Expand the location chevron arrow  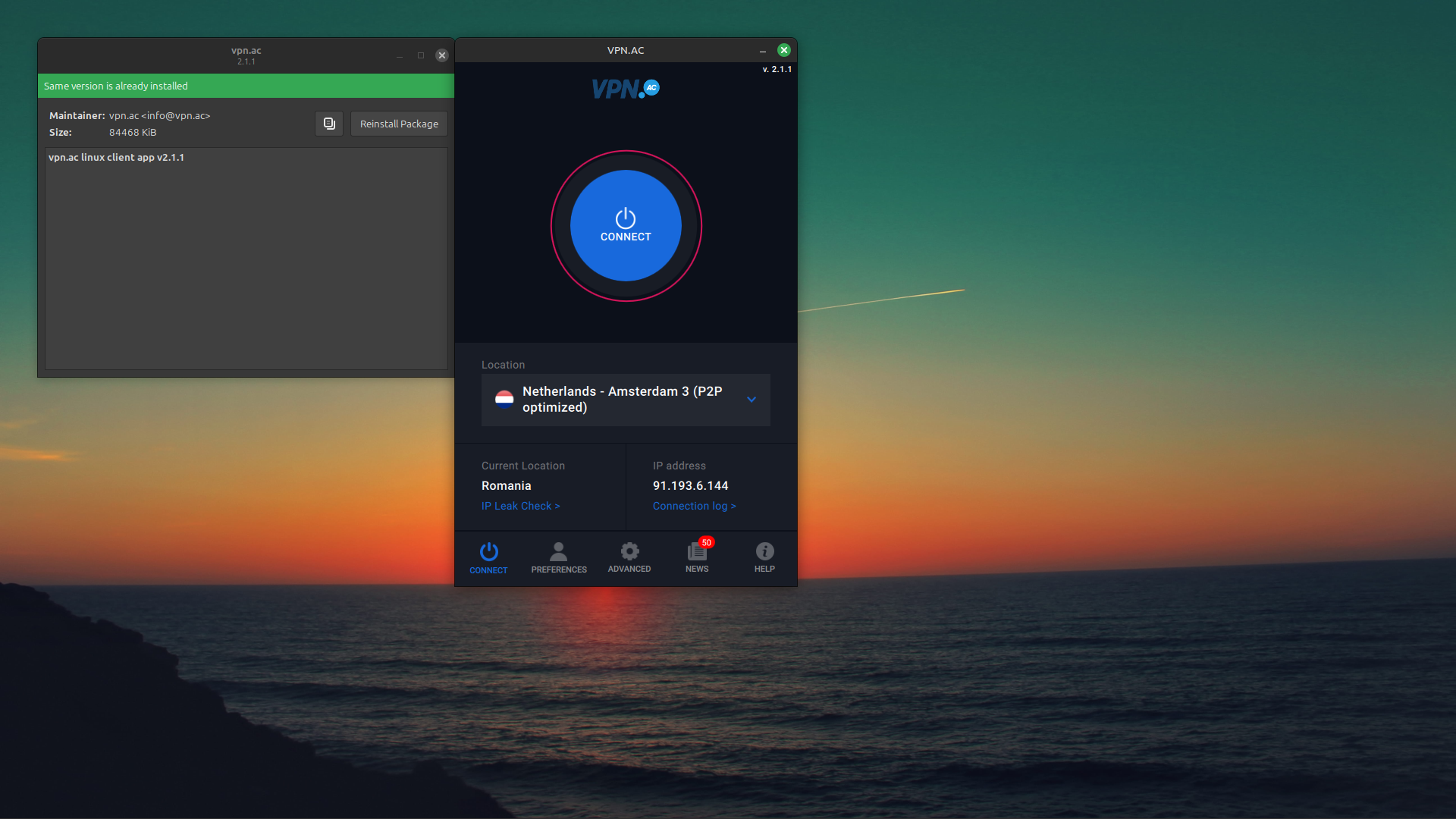(x=752, y=400)
